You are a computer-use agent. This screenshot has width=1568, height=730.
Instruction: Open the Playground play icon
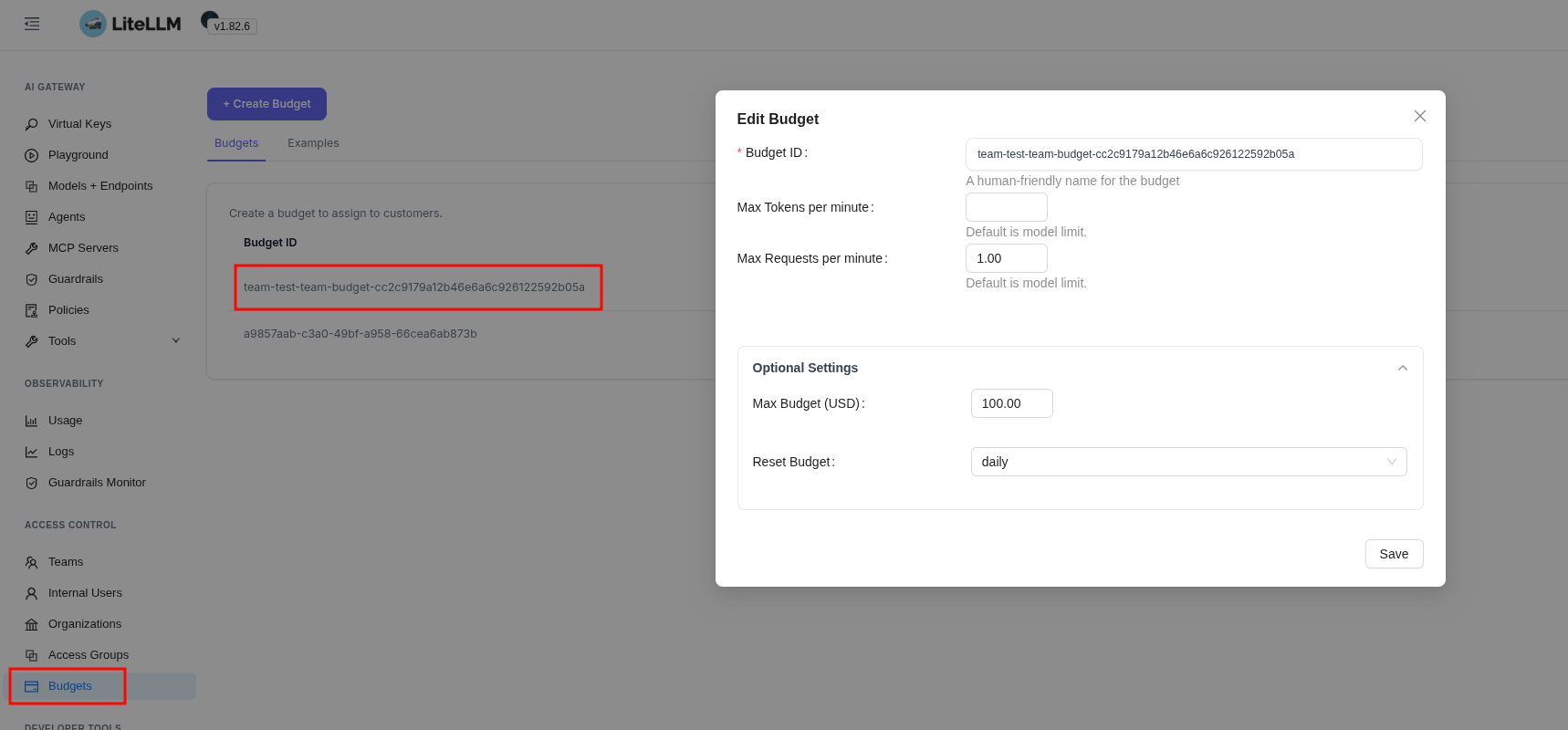[x=32, y=155]
